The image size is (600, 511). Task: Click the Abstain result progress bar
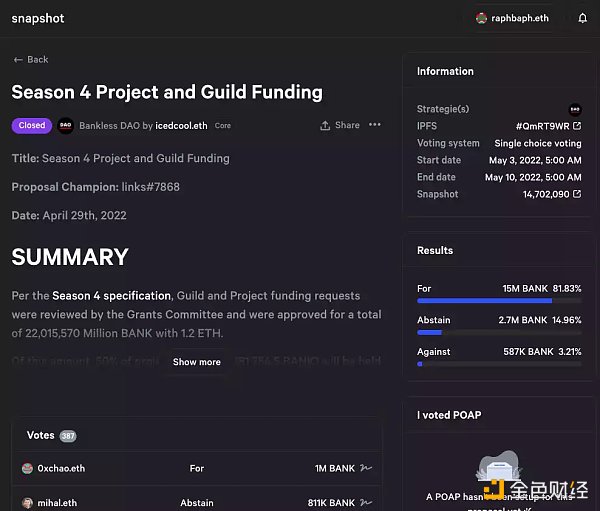coord(499,333)
